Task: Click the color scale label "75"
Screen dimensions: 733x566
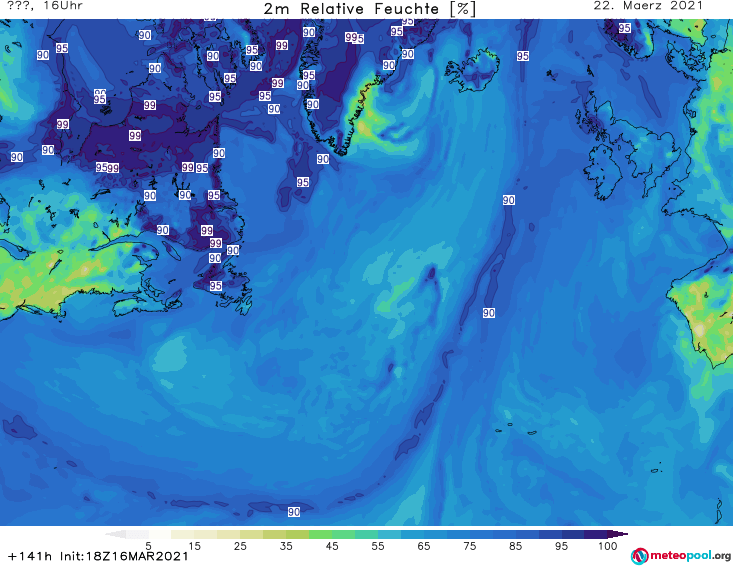Action: tap(469, 546)
